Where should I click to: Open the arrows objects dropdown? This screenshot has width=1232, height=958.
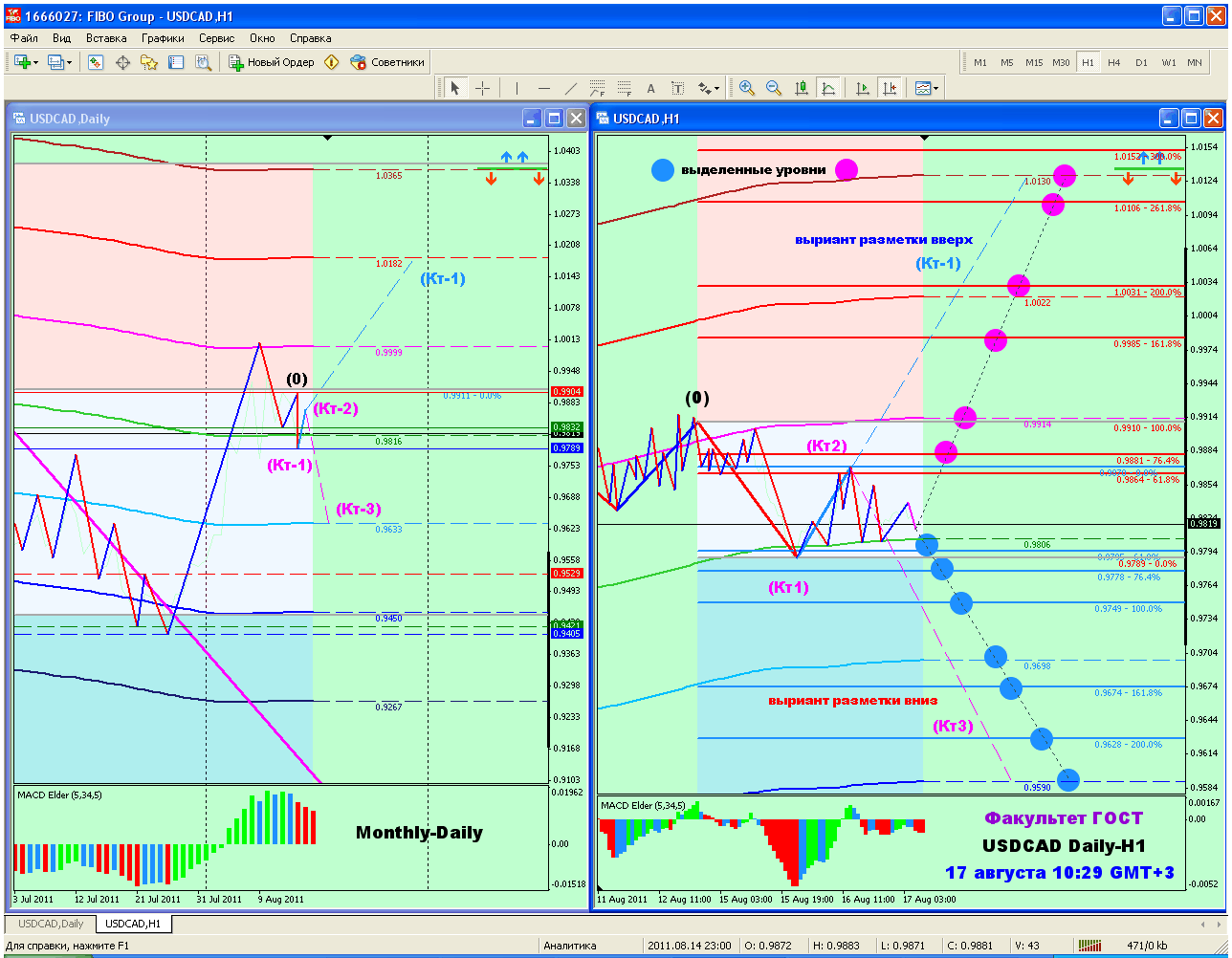[709, 88]
